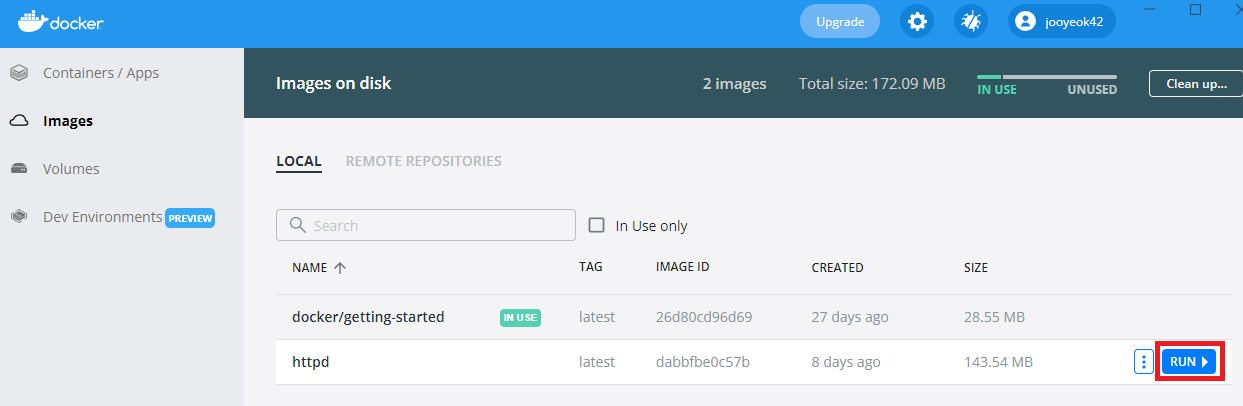The width and height of the screenshot is (1243, 406).
Task: Click the PREVIEW badge
Action: [190, 217]
